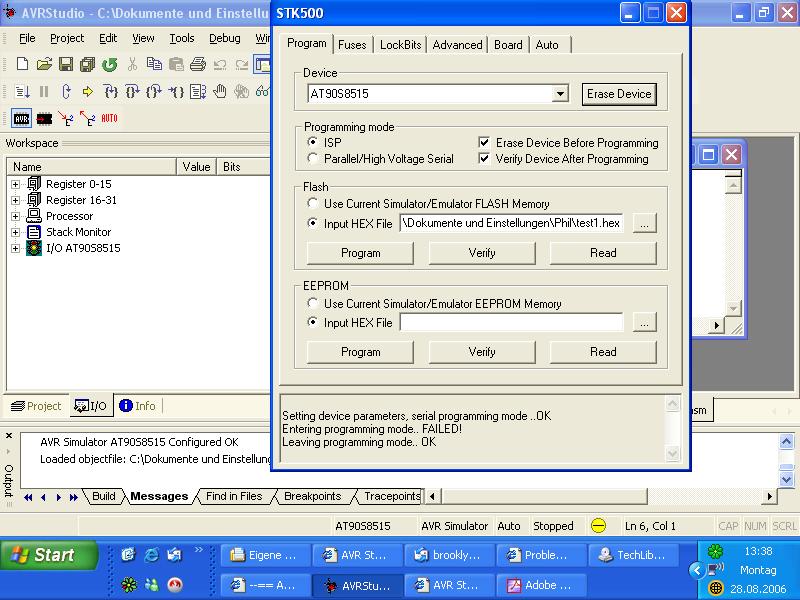Open the Info workspace tab
The image size is (800, 600).
[x=137, y=406]
